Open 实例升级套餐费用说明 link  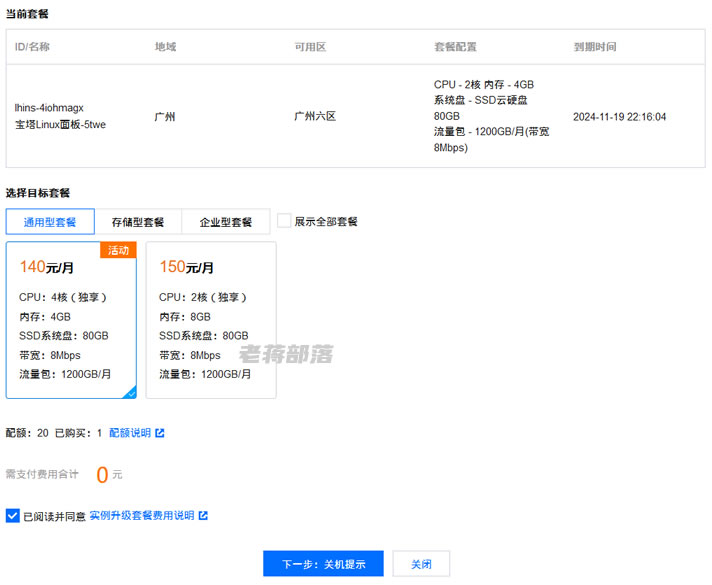[x=142, y=516]
